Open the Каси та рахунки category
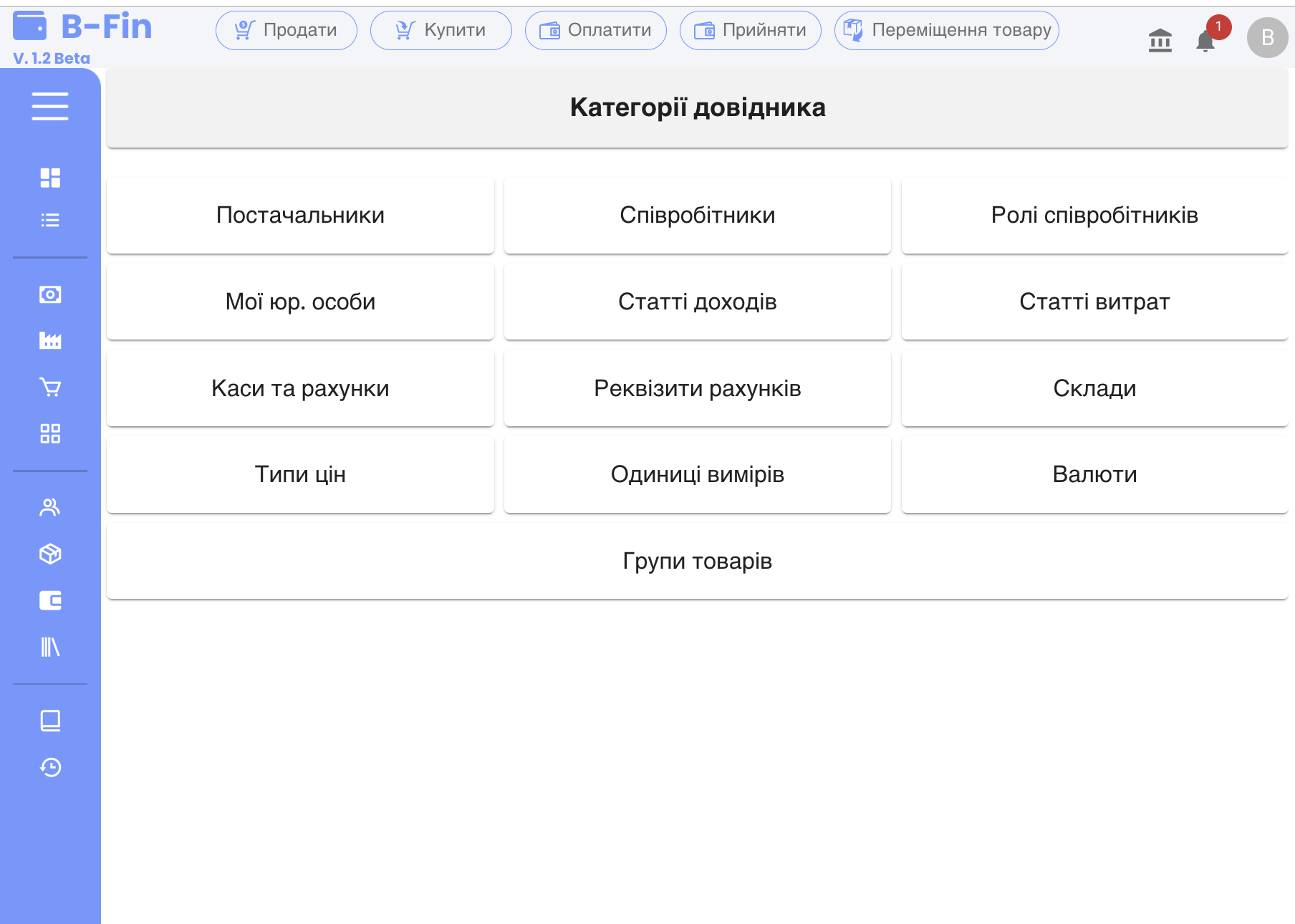The height and width of the screenshot is (924, 1295). point(300,388)
